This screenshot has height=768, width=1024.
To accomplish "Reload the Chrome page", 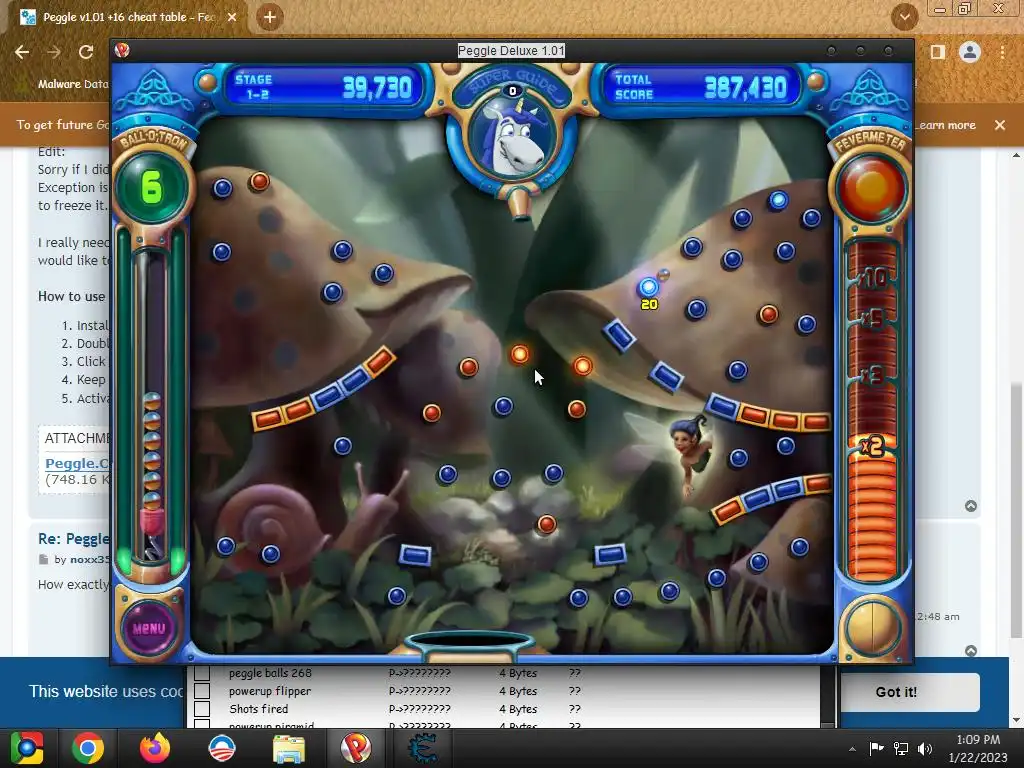I will click(x=86, y=52).
